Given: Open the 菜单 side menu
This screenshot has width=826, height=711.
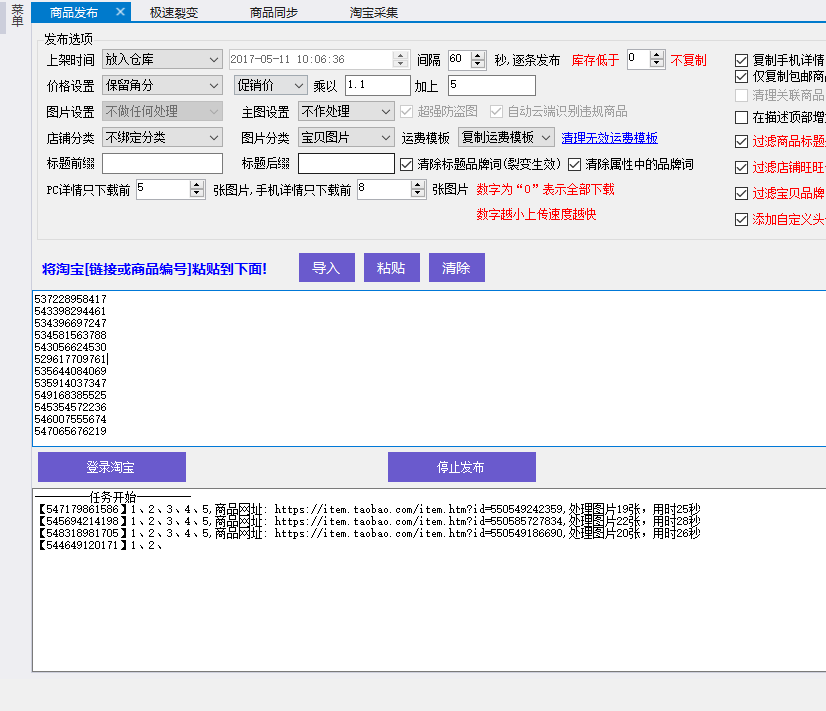Looking at the screenshot, I should [x=17, y=15].
